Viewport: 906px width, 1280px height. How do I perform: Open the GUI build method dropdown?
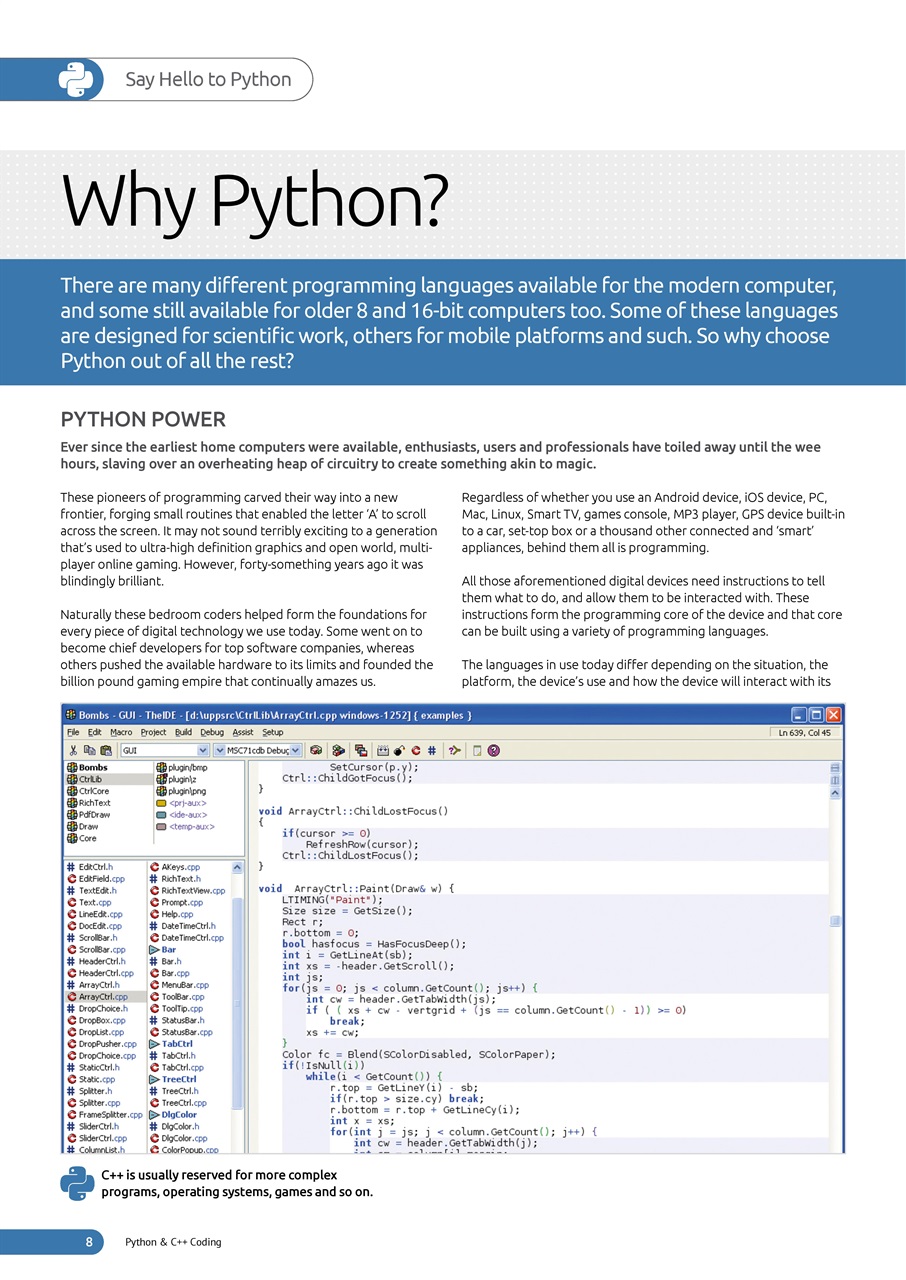tap(204, 750)
